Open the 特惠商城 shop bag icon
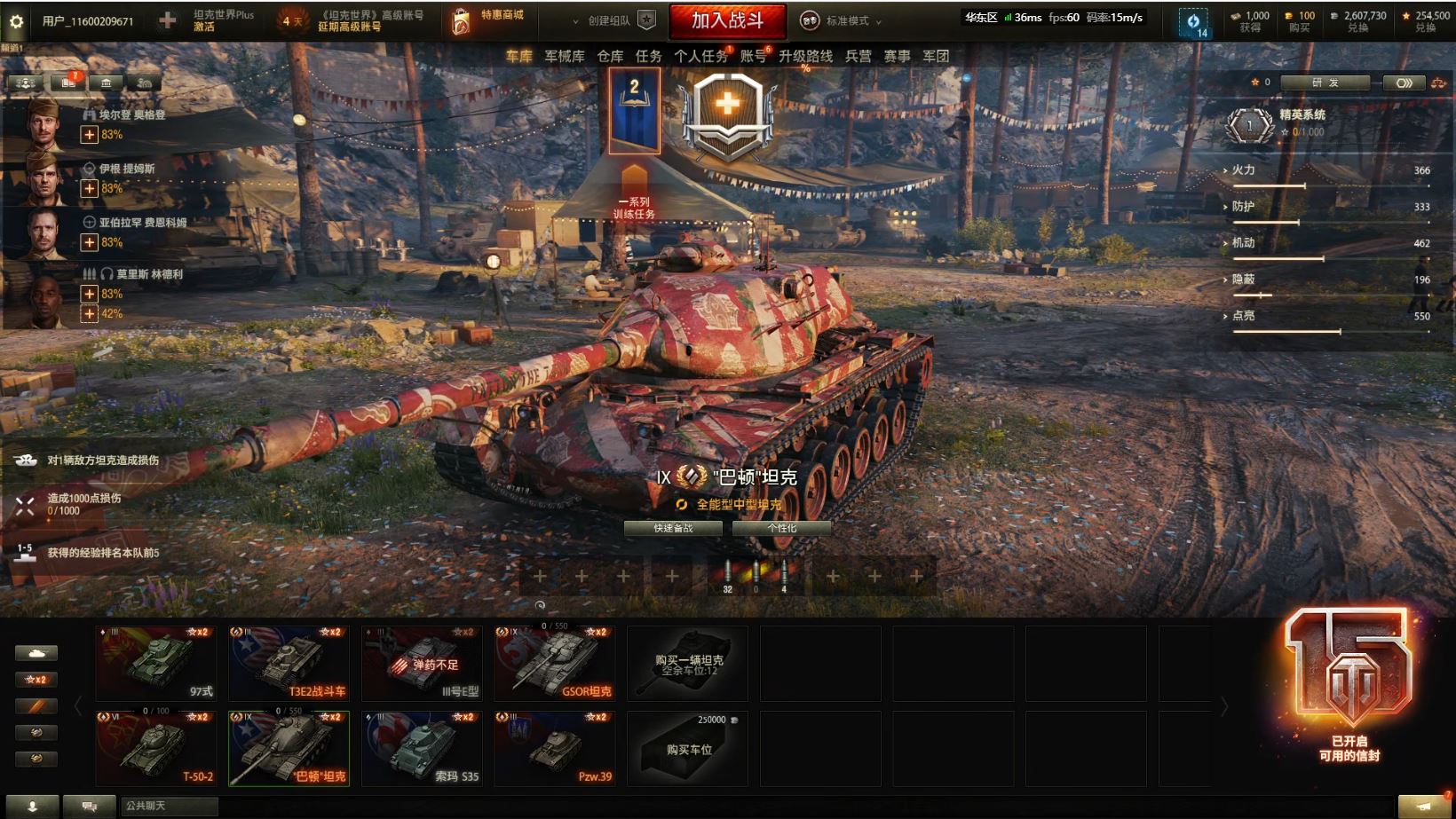 click(x=461, y=21)
